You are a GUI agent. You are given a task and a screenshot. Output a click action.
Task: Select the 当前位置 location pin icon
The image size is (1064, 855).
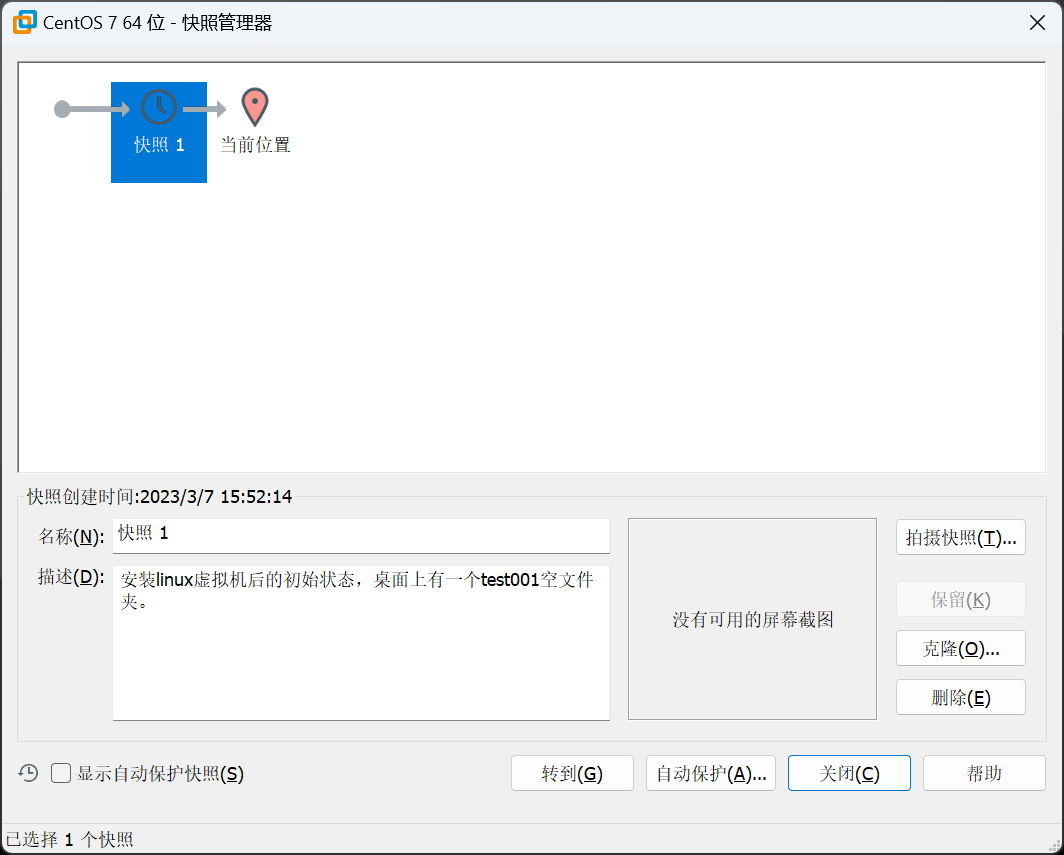coord(255,107)
